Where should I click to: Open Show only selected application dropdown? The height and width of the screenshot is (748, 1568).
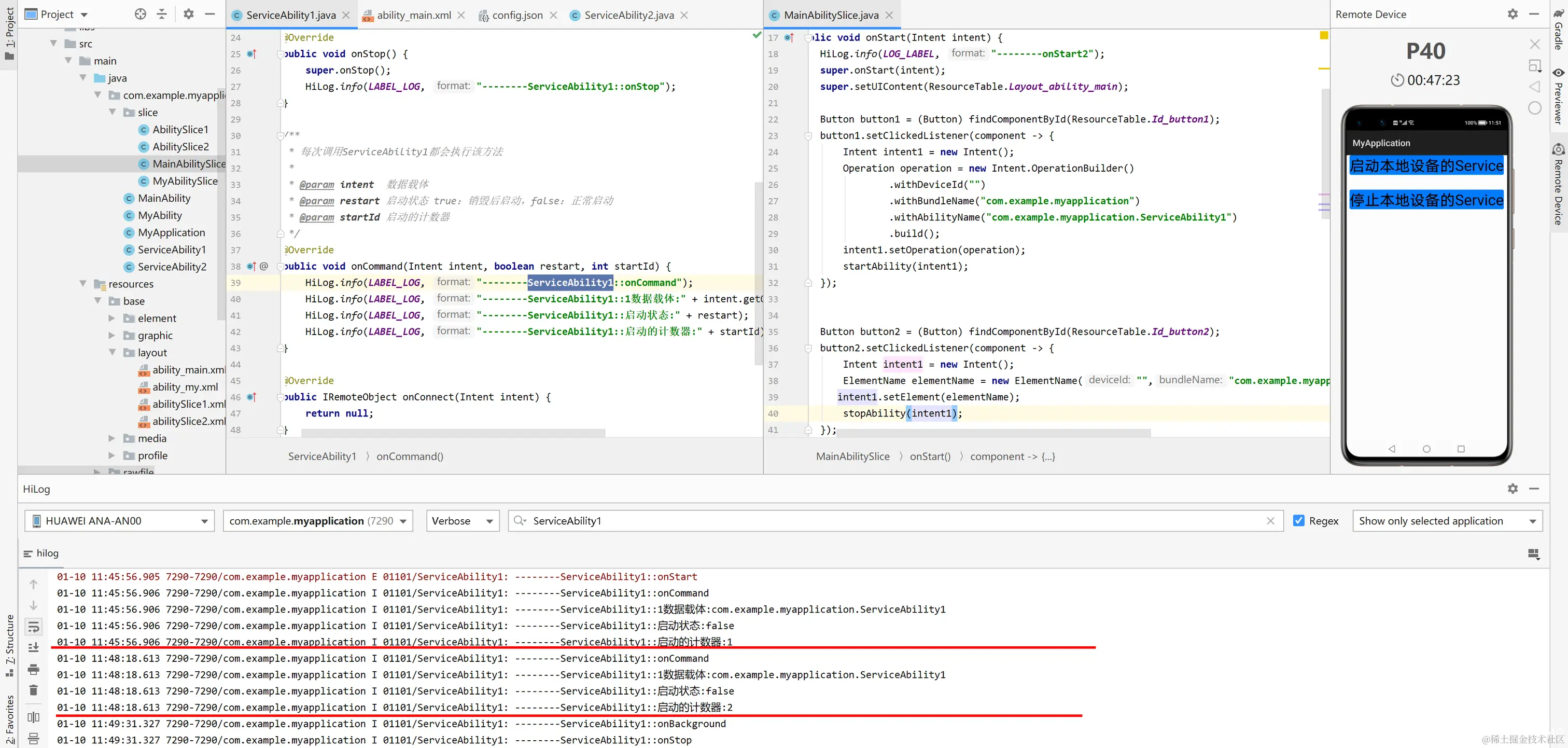1447,521
